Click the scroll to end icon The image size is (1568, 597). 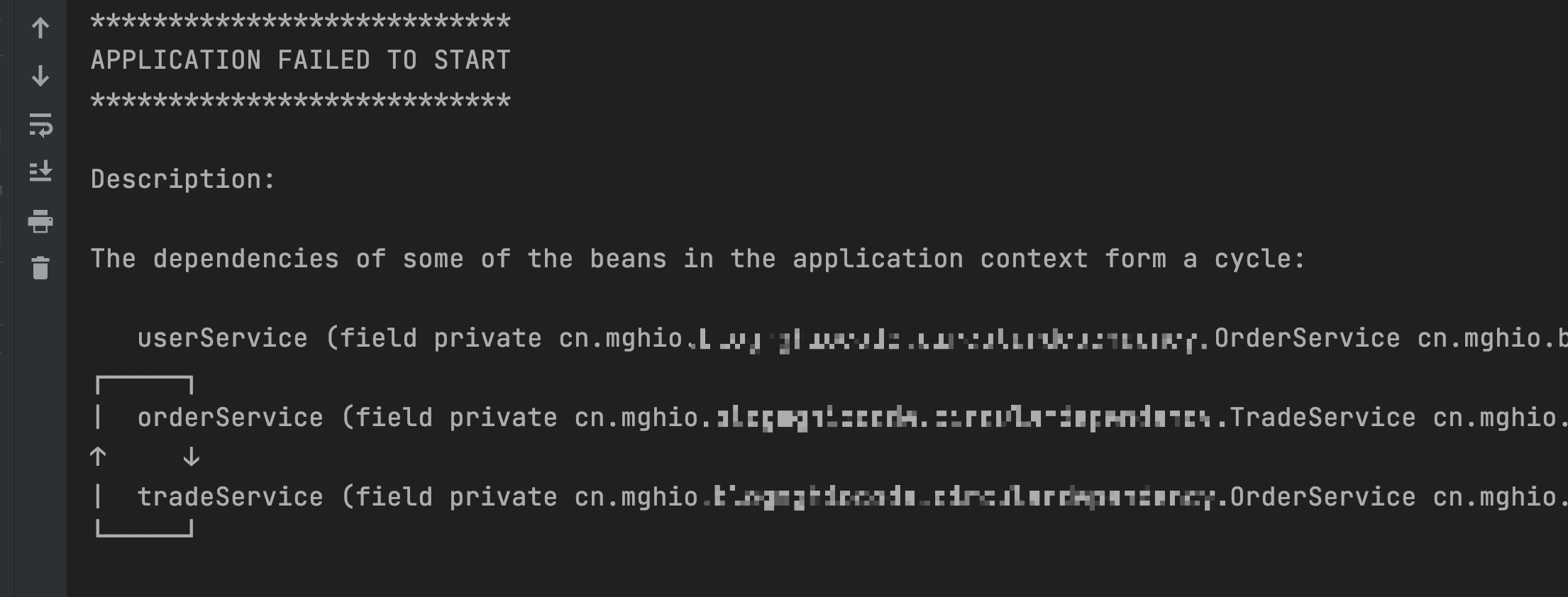point(40,171)
